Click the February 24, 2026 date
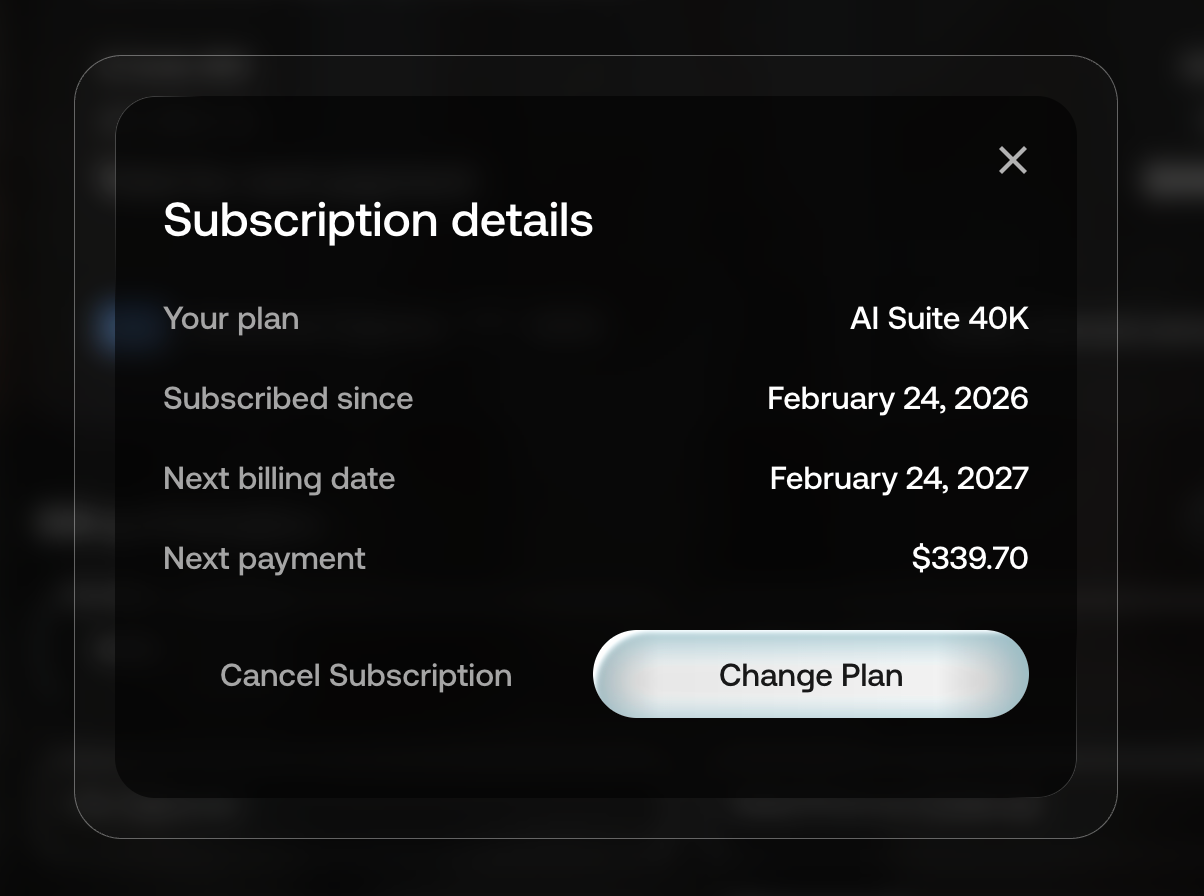 click(x=897, y=399)
